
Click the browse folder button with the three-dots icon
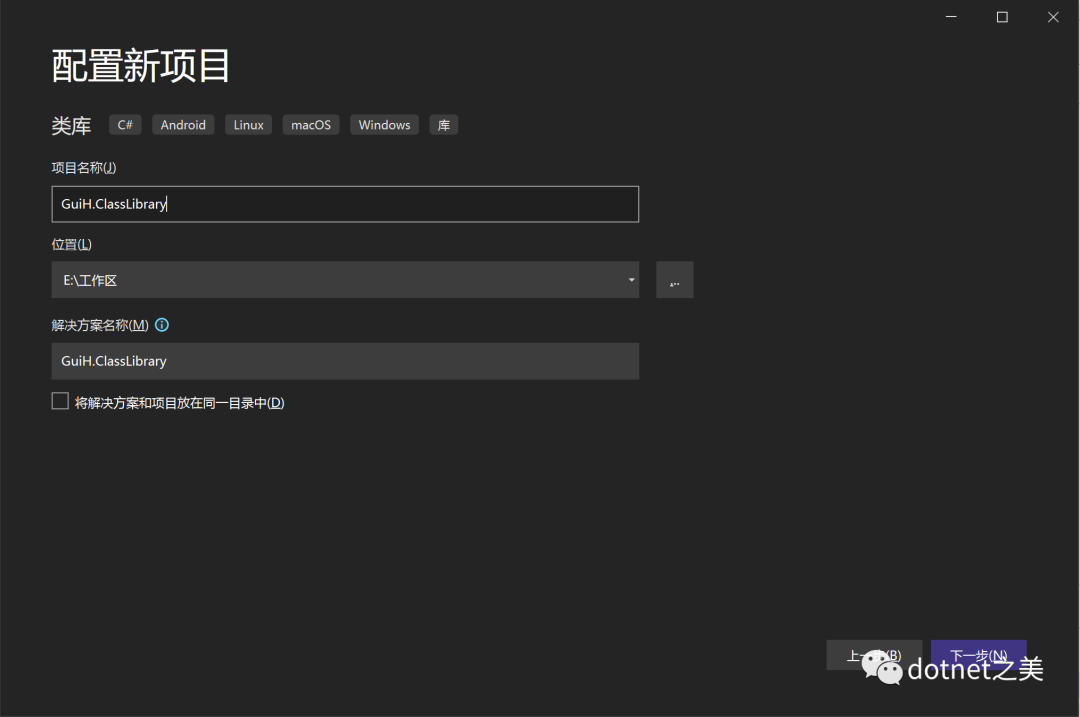click(x=674, y=280)
